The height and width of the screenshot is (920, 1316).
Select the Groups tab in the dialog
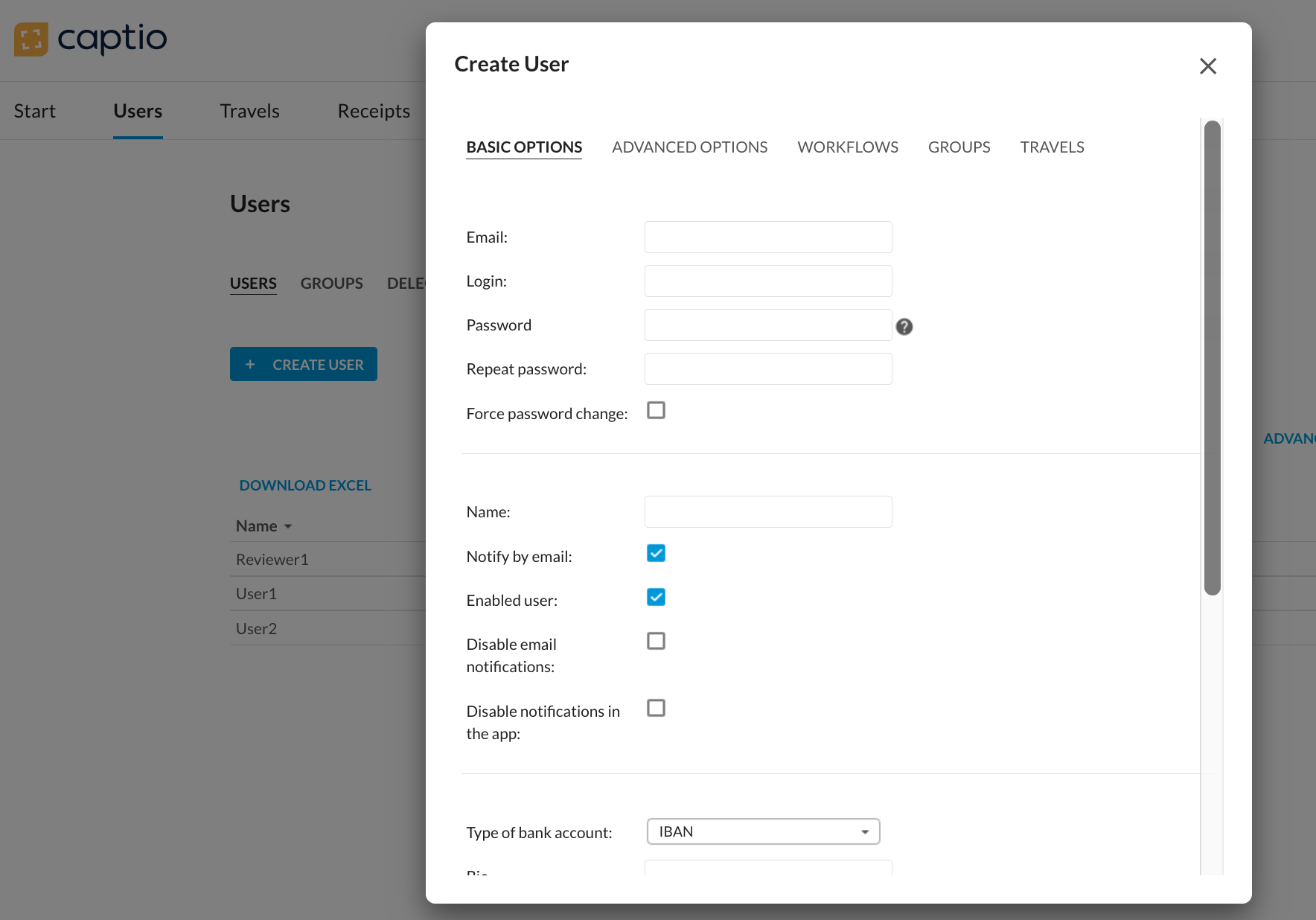959,147
